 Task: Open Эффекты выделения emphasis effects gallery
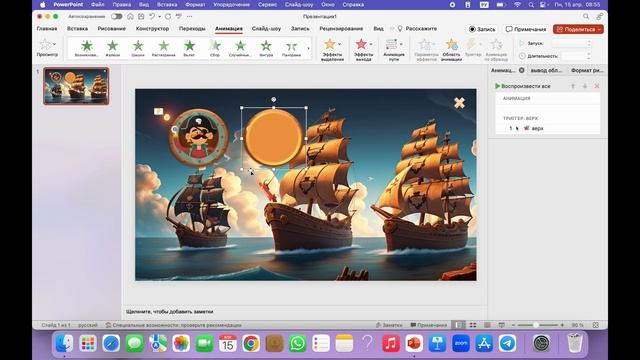(332, 49)
